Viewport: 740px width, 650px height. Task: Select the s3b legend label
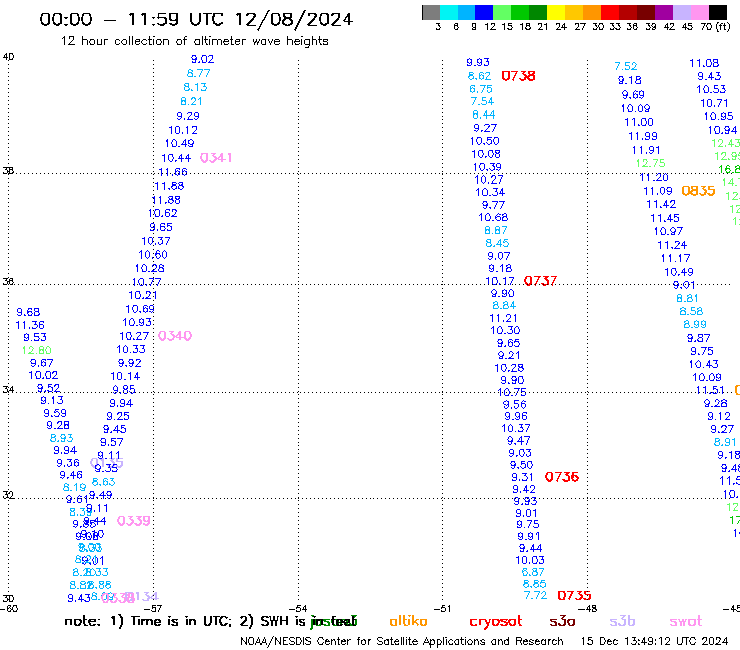pyautogui.click(x=622, y=622)
